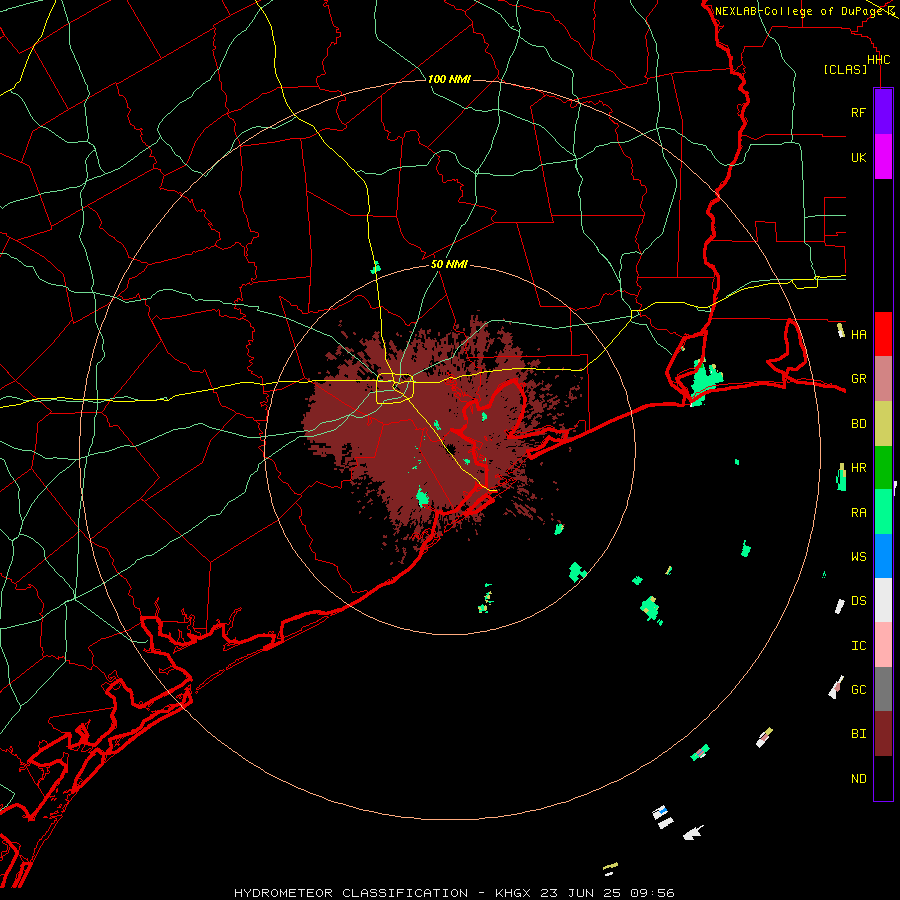Click the brown BI legend swatch
This screenshot has width=900, height=900.
(x=883, y=734)
